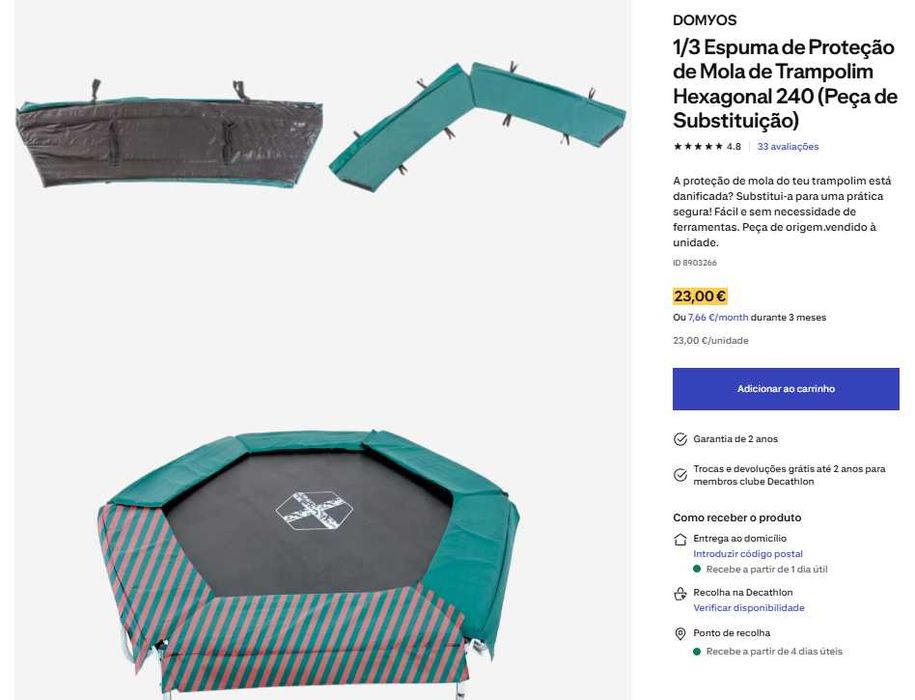The height and width of the screenshot is (700, 915).
Task: Click the product title text
Action: 785,84
